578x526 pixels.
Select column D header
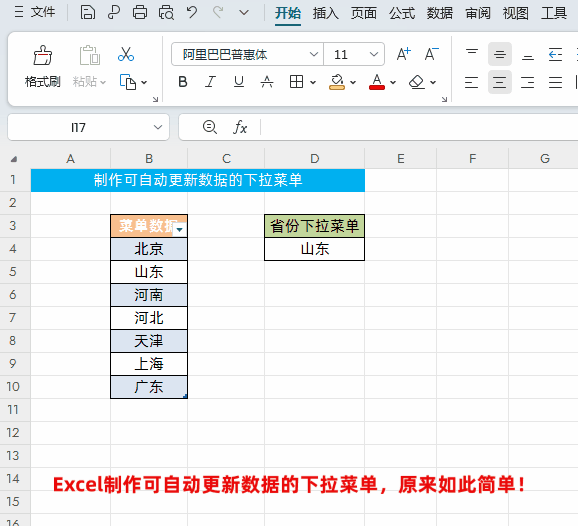314,159
